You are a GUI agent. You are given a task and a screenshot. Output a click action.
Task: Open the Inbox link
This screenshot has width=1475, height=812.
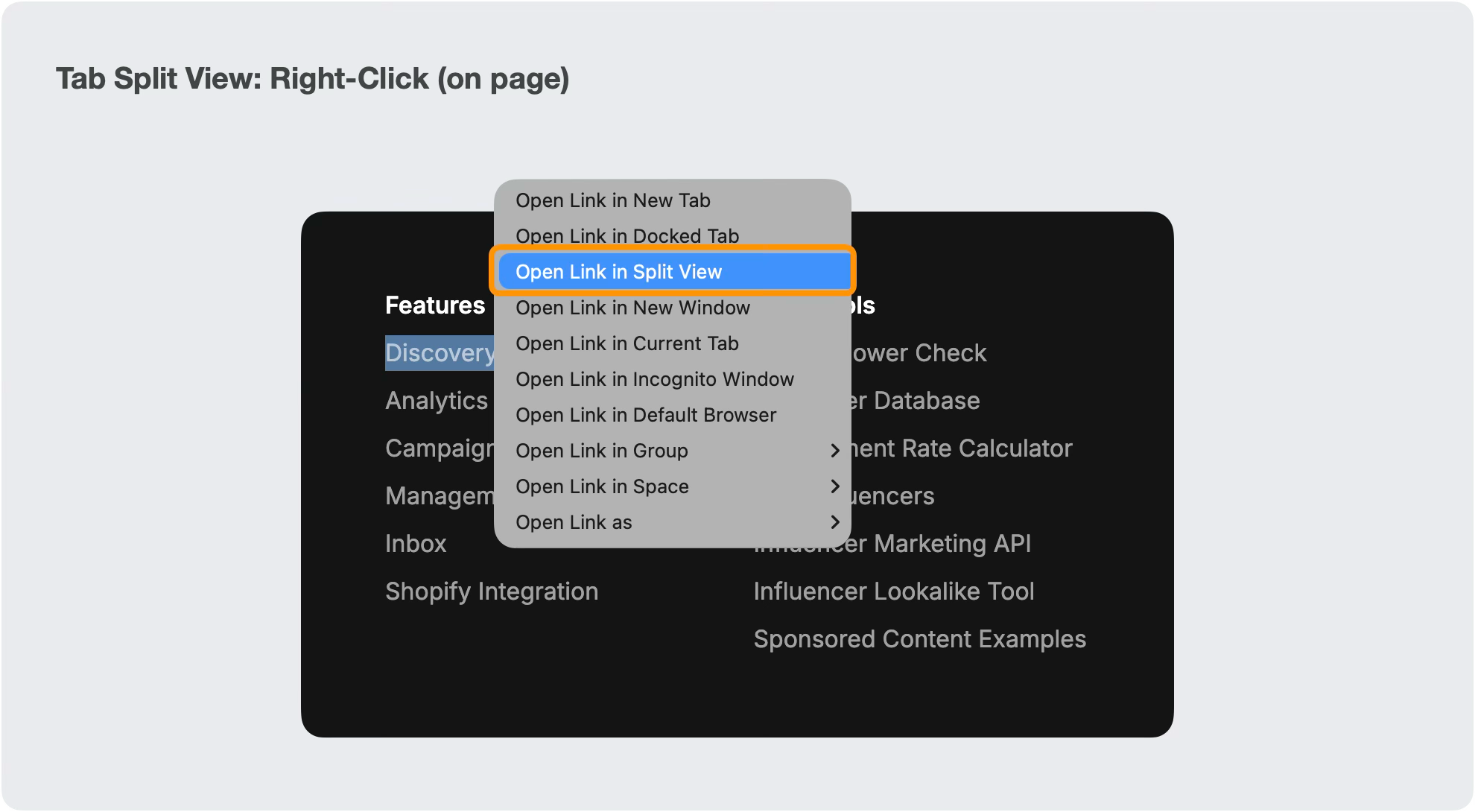(x=416, y=544)
